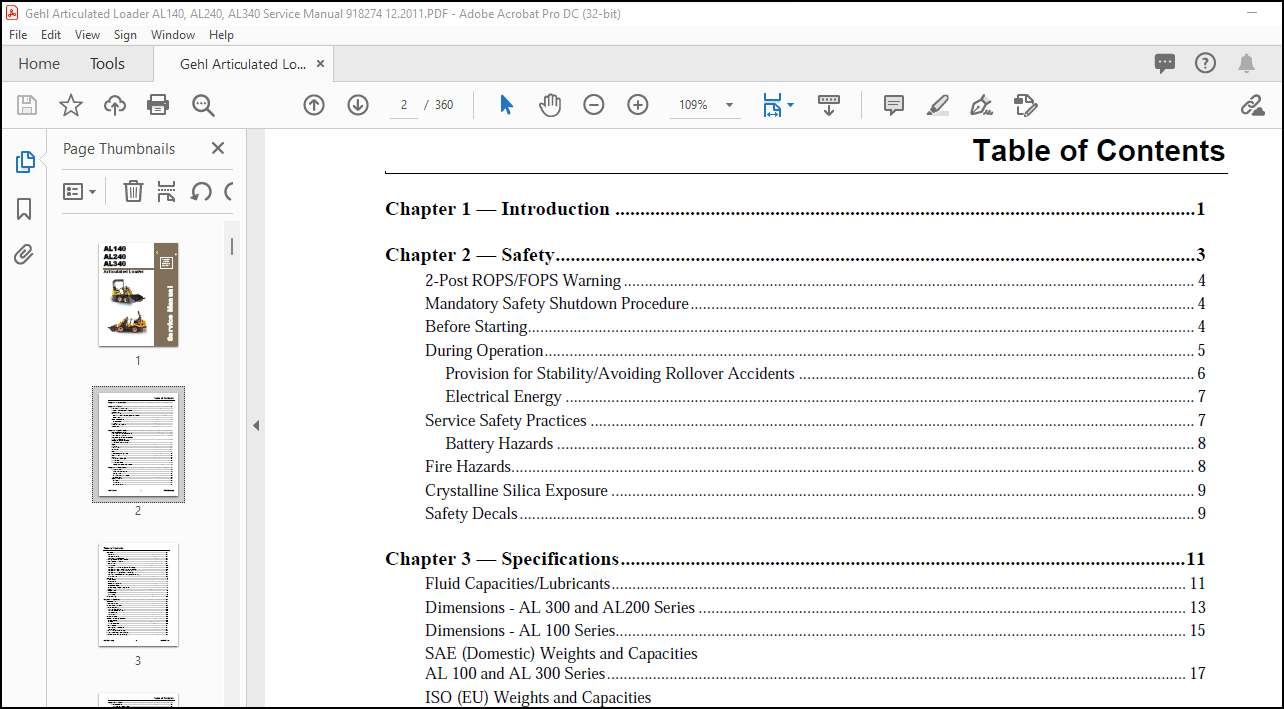The image size is (1284, 709).
Task: Open fit page scrolling options
Action: [778, 105]
